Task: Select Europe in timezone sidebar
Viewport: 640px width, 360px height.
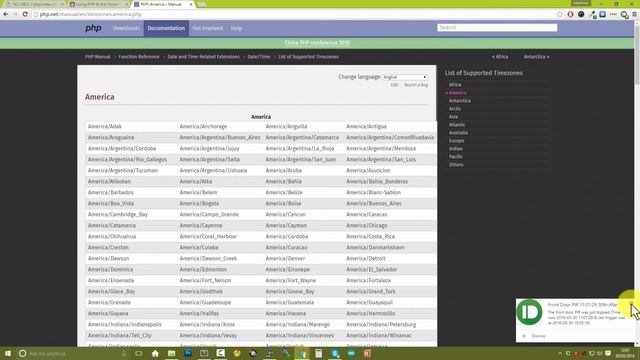Action: pyautogui.click(x=456, y=140)
